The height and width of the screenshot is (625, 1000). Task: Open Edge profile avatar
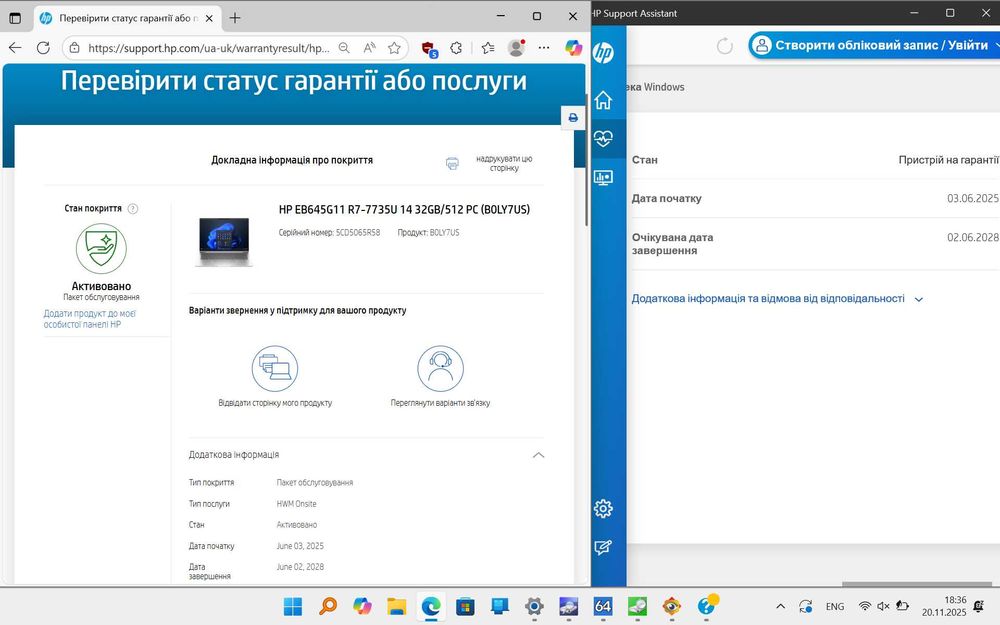[516, 47]
